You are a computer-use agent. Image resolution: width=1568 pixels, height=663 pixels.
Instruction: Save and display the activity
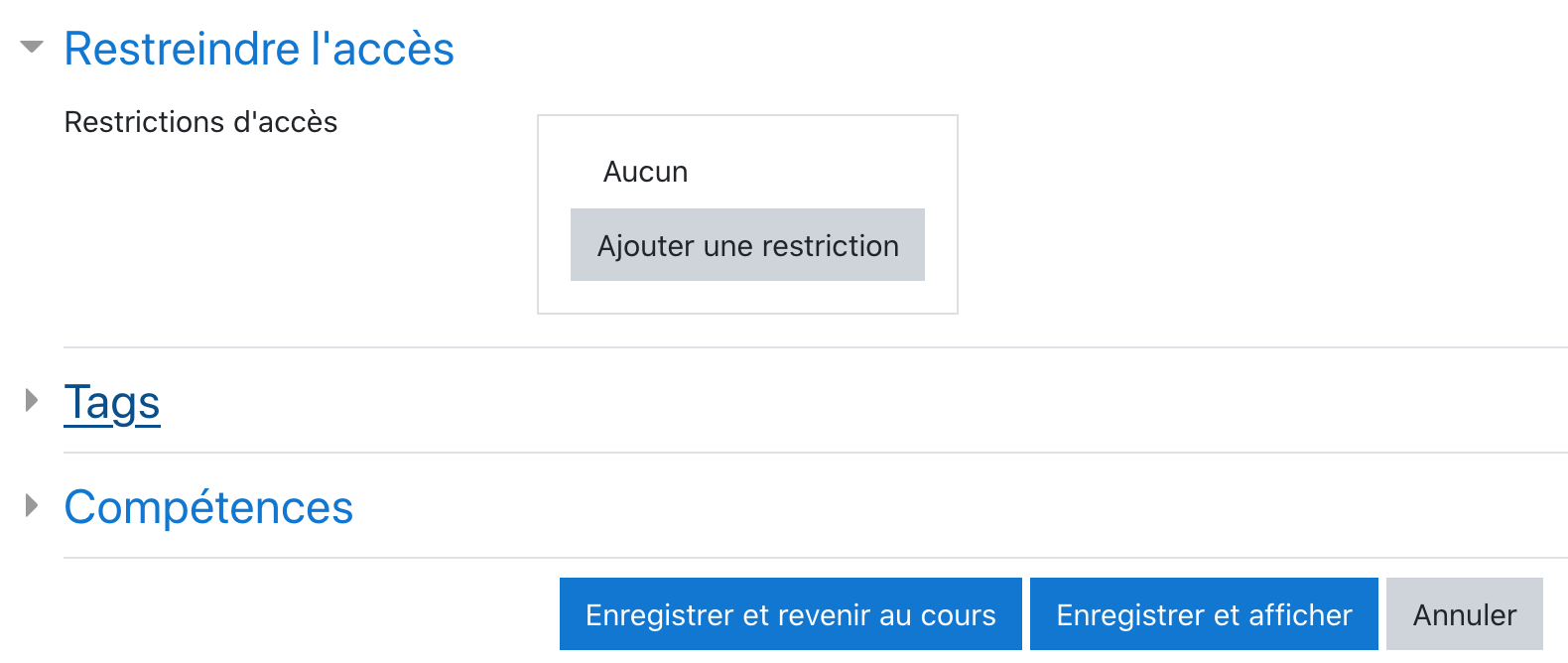click(1204, 614)
